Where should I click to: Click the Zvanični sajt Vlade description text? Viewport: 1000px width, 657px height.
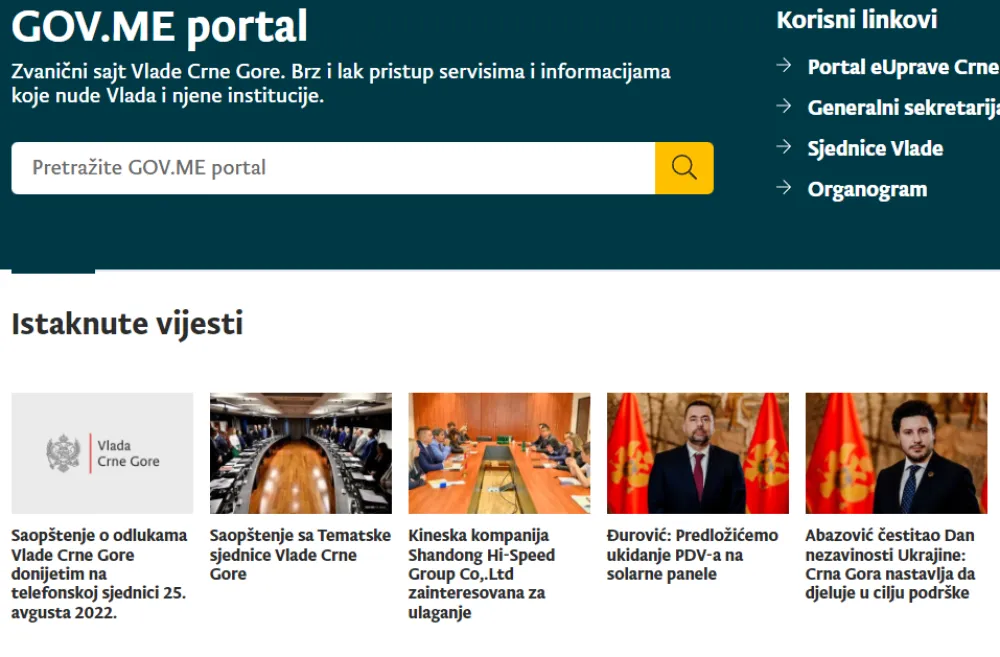pos(341,84)
